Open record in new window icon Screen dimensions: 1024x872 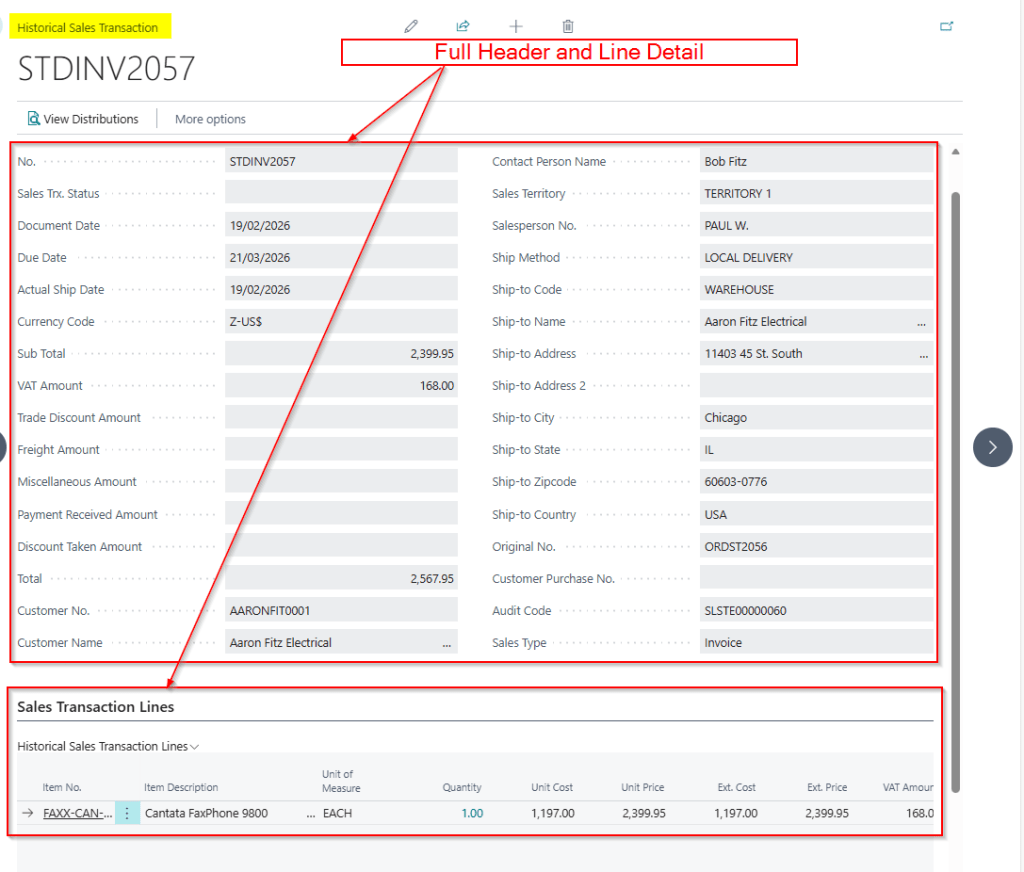pos(946,27)
